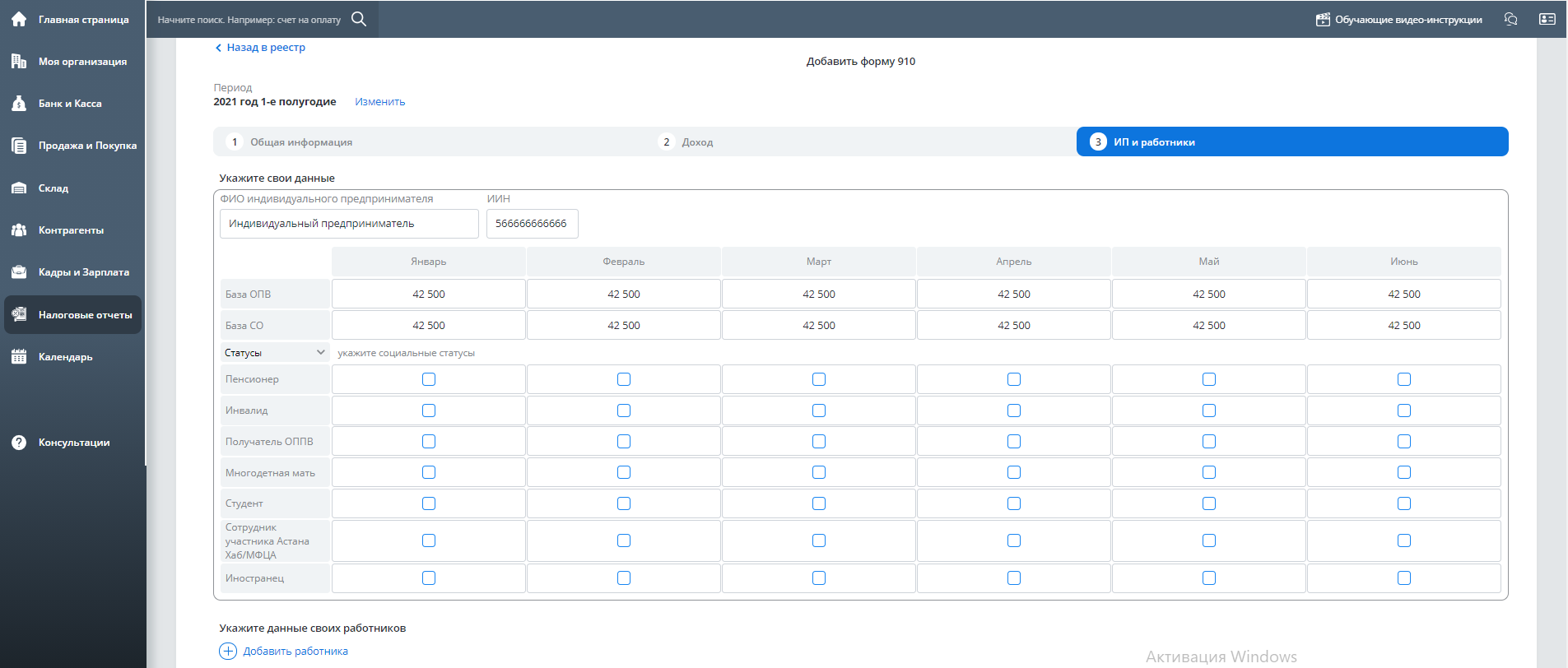Check Пенсионер checkbox for Январь
The width and height of the screenshot is (1568, 668).
coord(429,379)
